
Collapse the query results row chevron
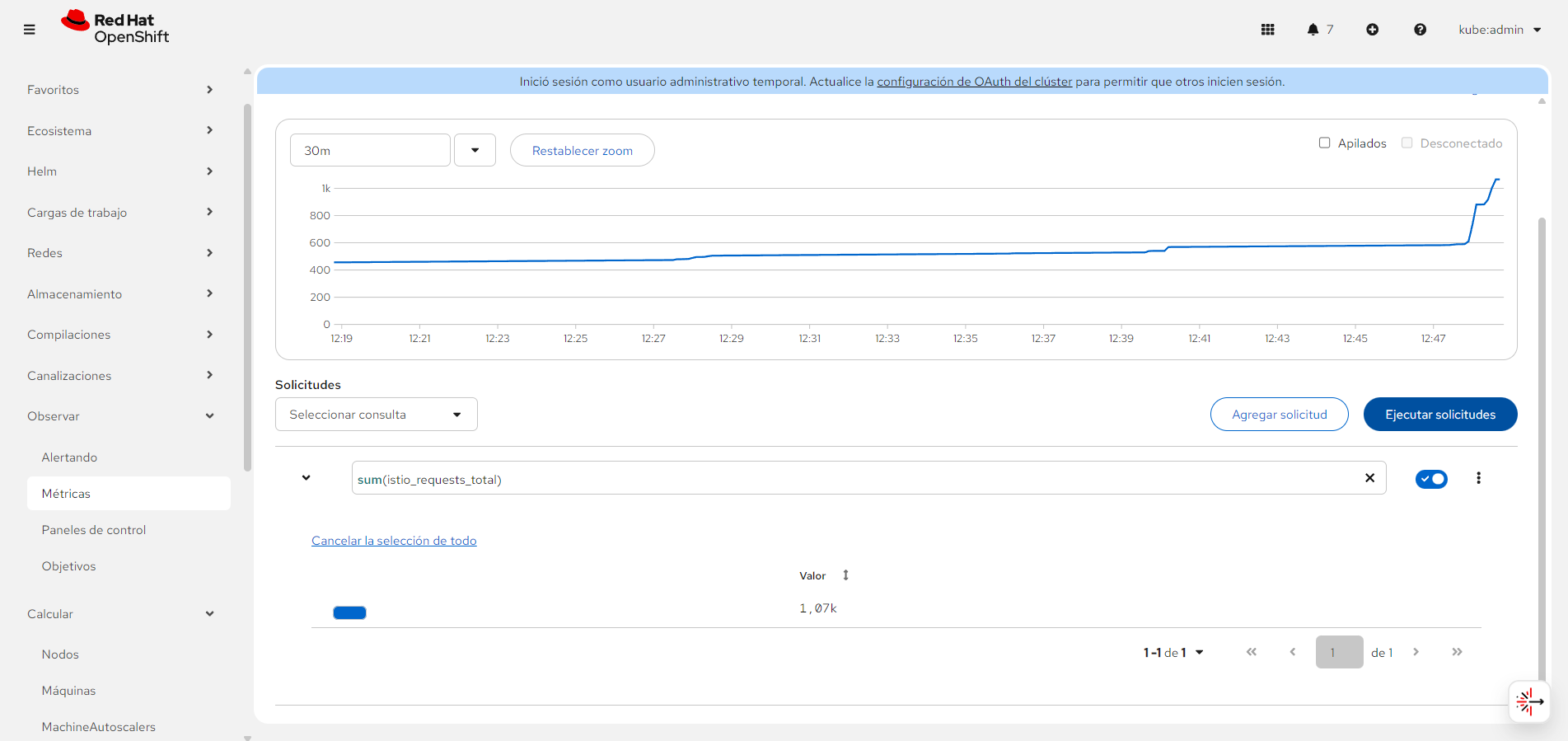tap(306, 478)
